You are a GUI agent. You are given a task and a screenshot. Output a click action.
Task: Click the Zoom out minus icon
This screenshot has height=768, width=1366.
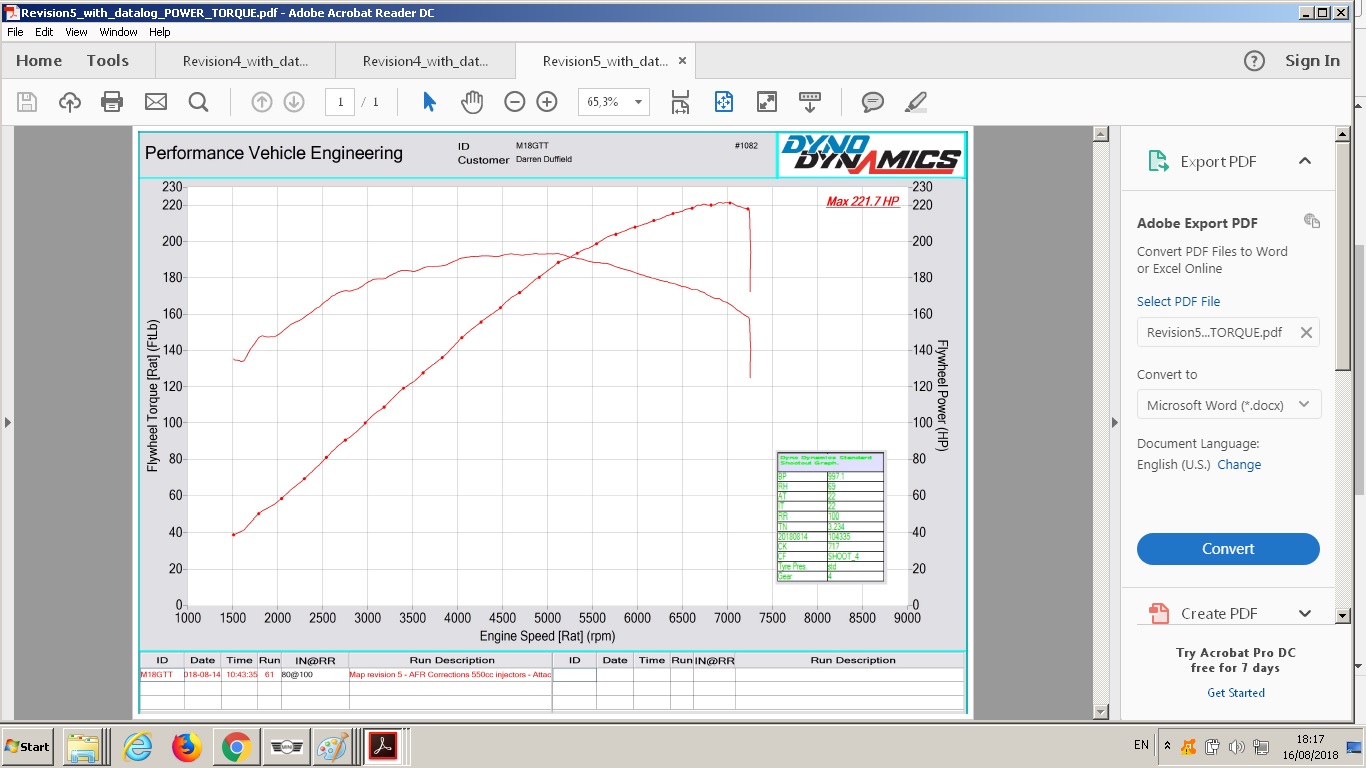point(514,102)
